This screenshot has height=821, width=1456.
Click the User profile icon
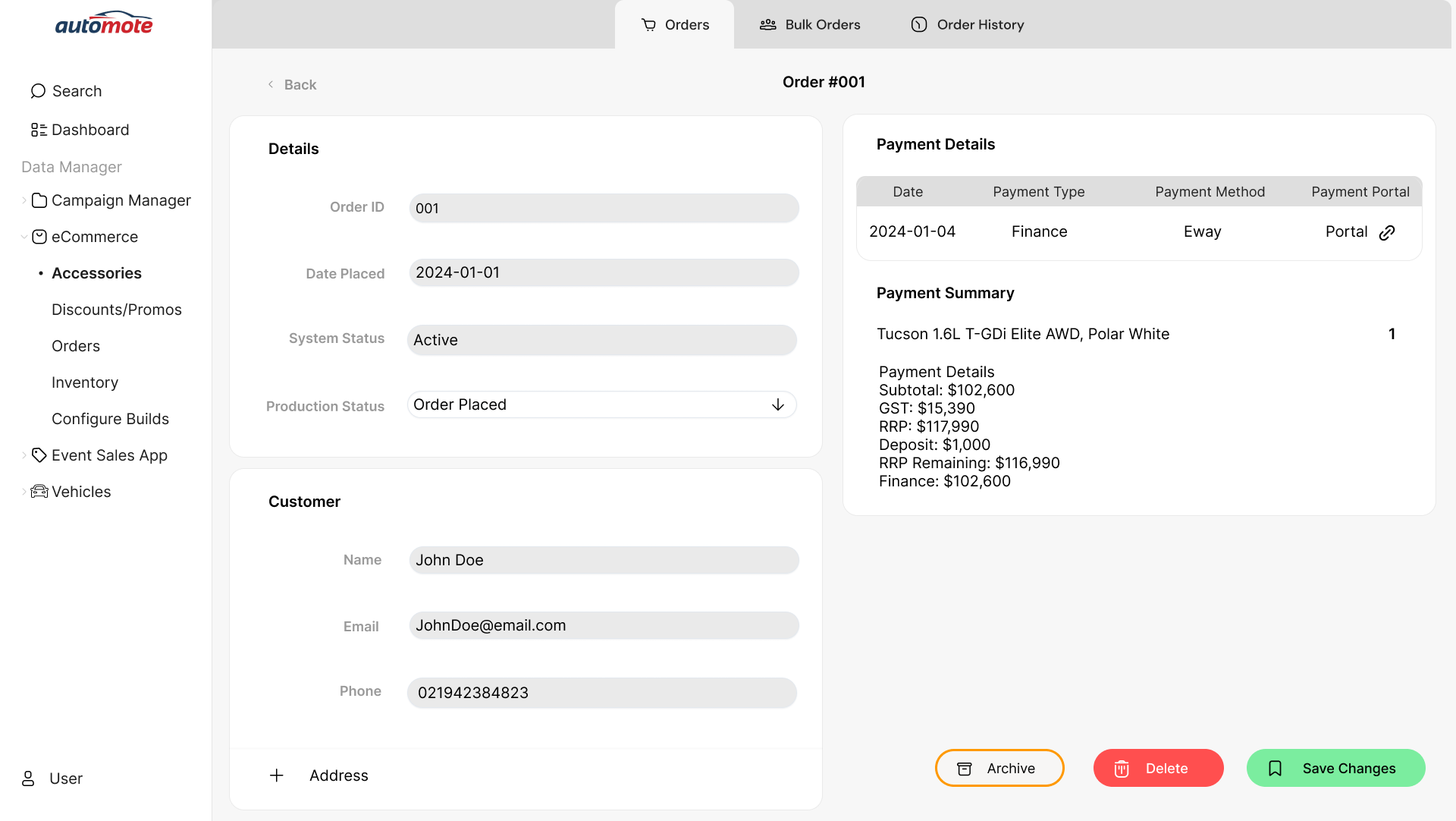[28, 779]
